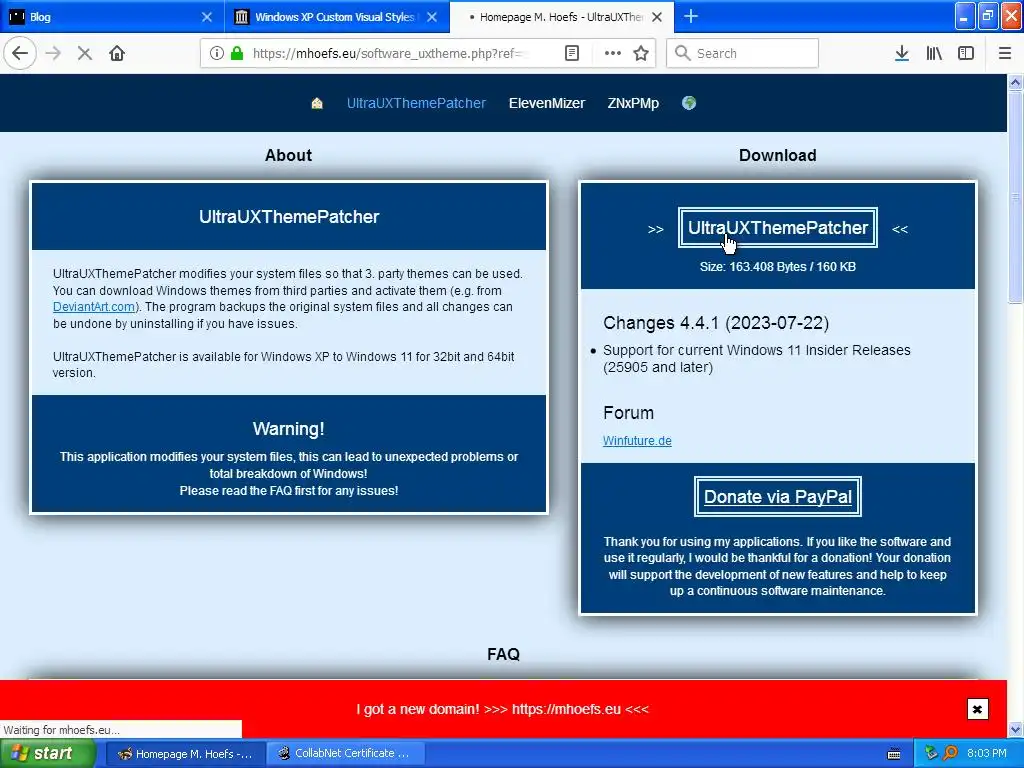This screenshot has height=768, width=1024.
Task: Open the downloads panel
Action: click(x=902, y=54)
